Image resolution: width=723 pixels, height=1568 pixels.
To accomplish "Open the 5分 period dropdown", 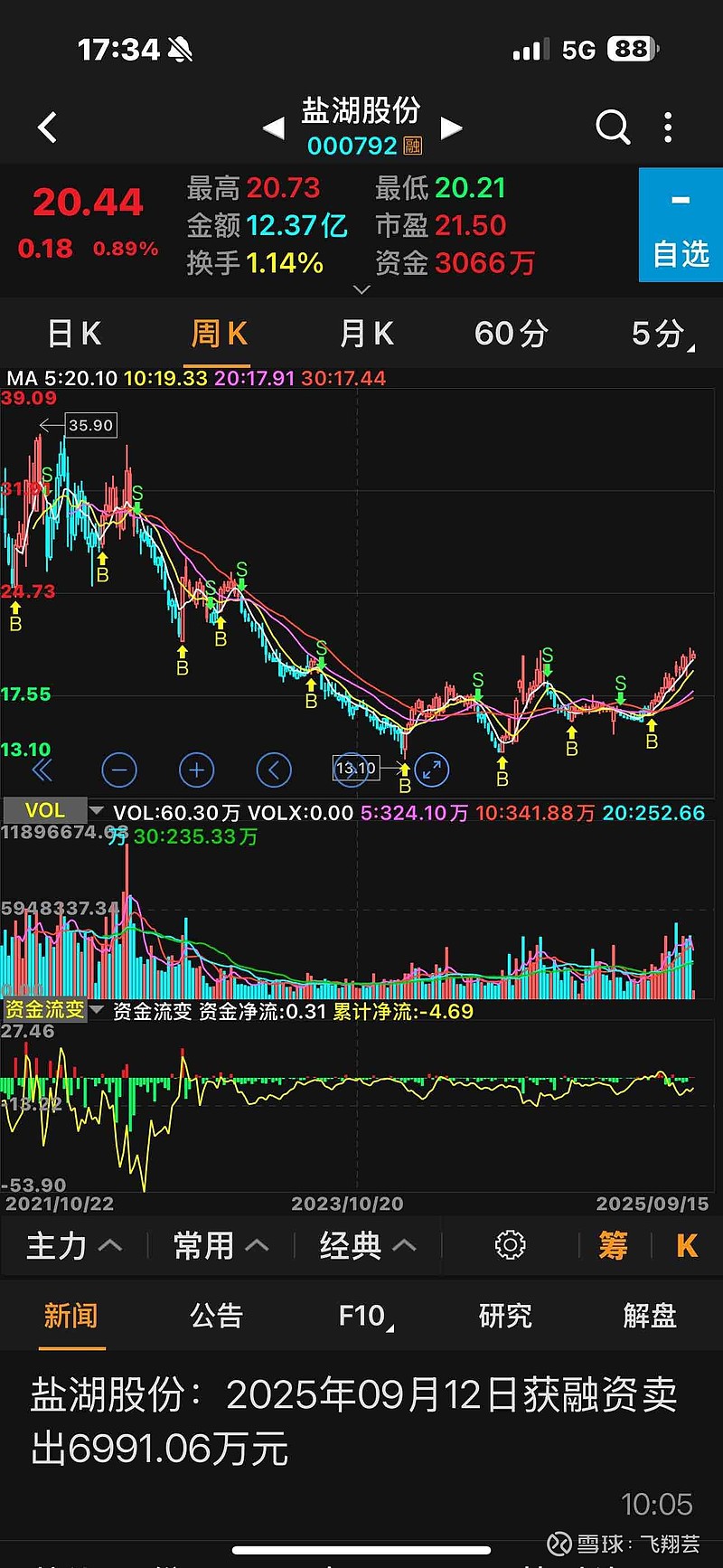I will (662, 334).
